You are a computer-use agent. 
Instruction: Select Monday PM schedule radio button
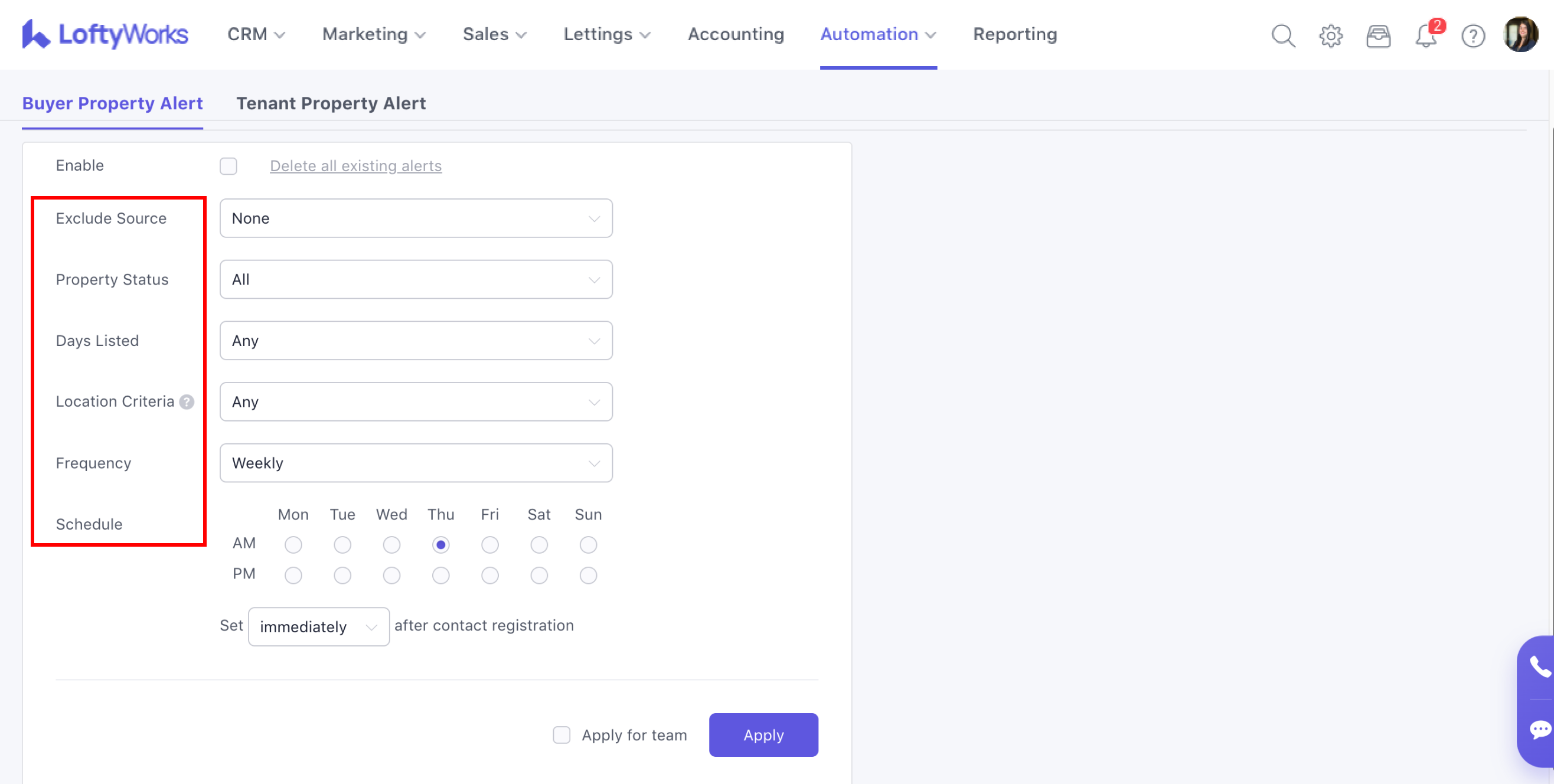tap(293, 575)
